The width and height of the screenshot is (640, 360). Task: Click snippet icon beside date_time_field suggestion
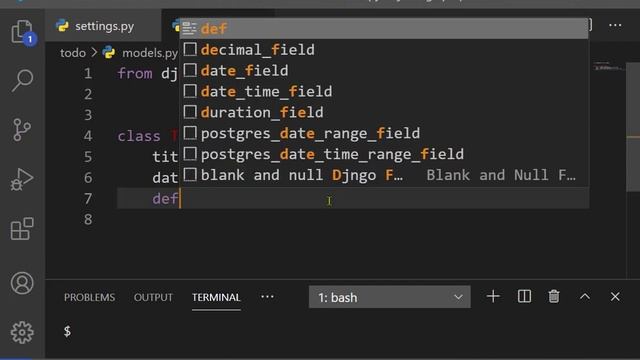click(190, 91)
